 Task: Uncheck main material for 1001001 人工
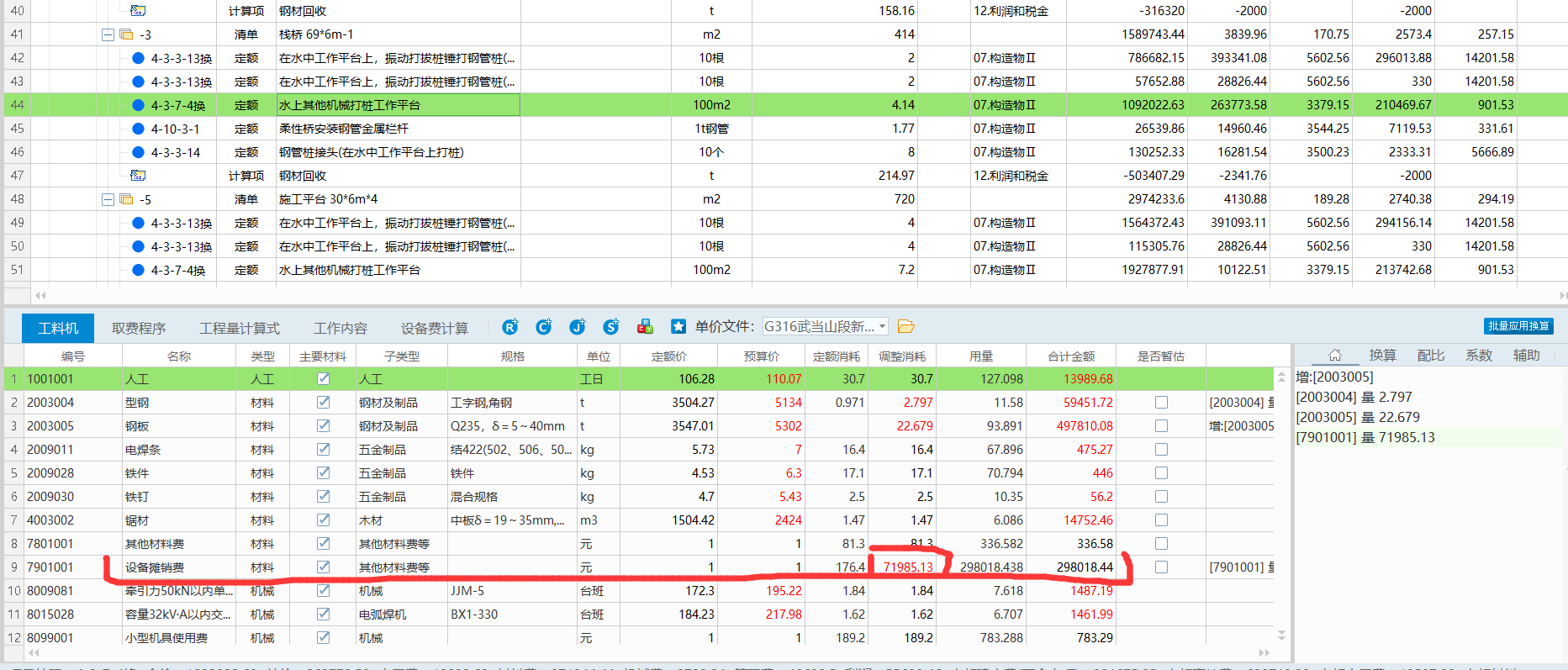[323, 379]
